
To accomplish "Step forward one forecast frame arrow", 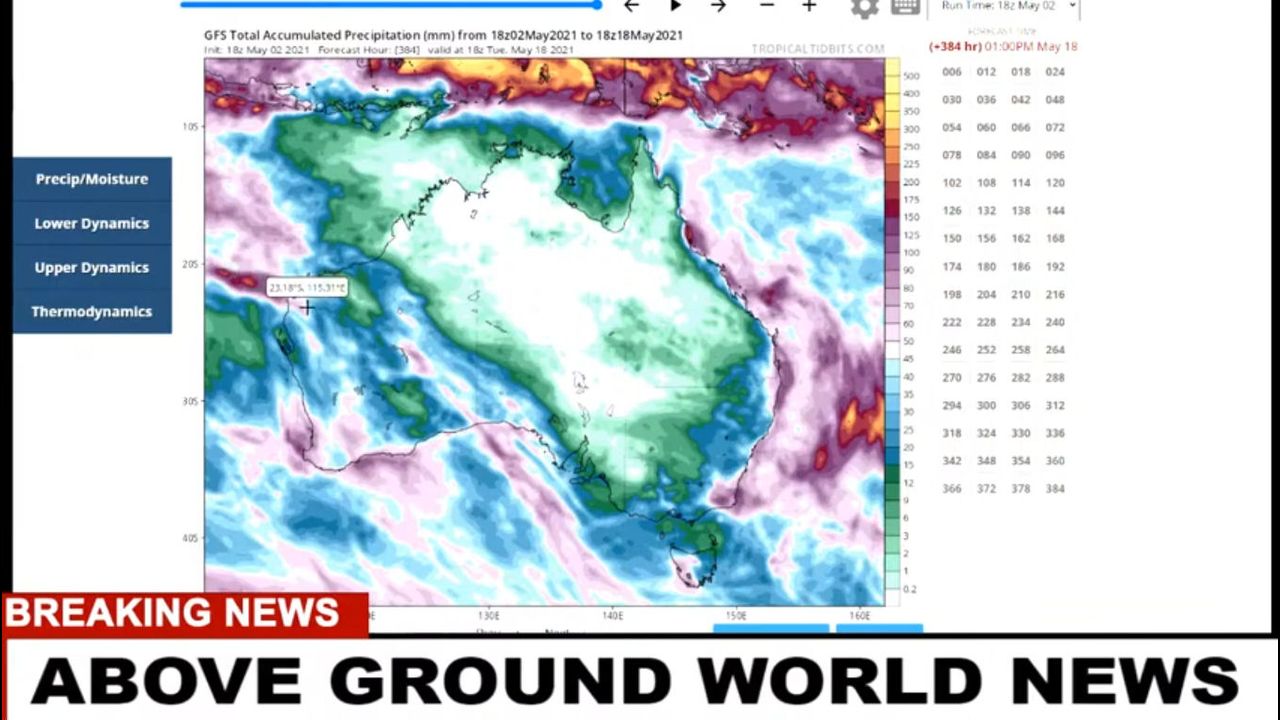I will coord(718,6).
